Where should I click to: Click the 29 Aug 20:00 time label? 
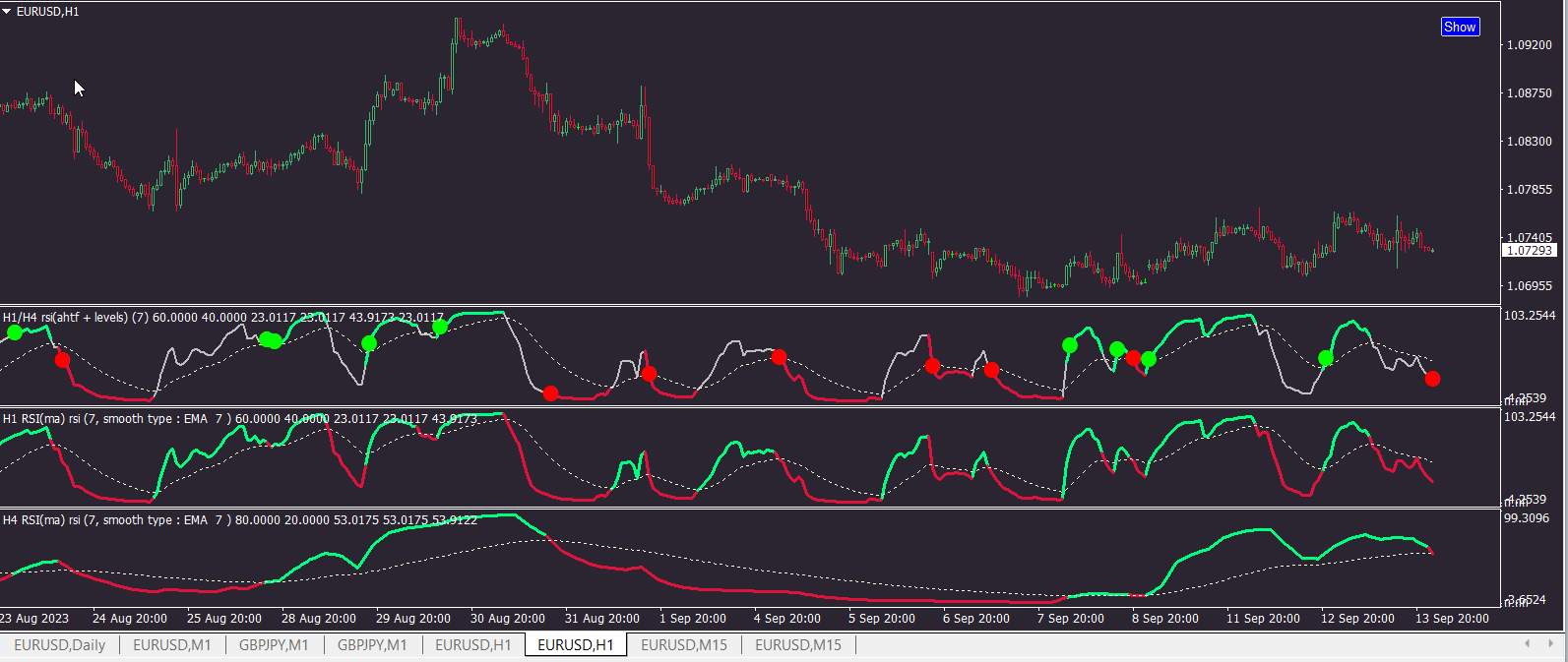[x=413, y=619]
